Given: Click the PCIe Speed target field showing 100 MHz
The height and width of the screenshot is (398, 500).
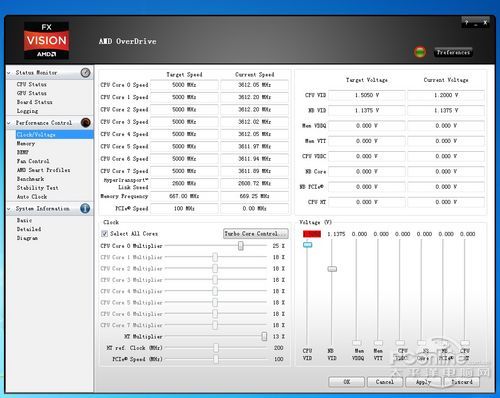Looking at the screenshot, I should (184, 208).
